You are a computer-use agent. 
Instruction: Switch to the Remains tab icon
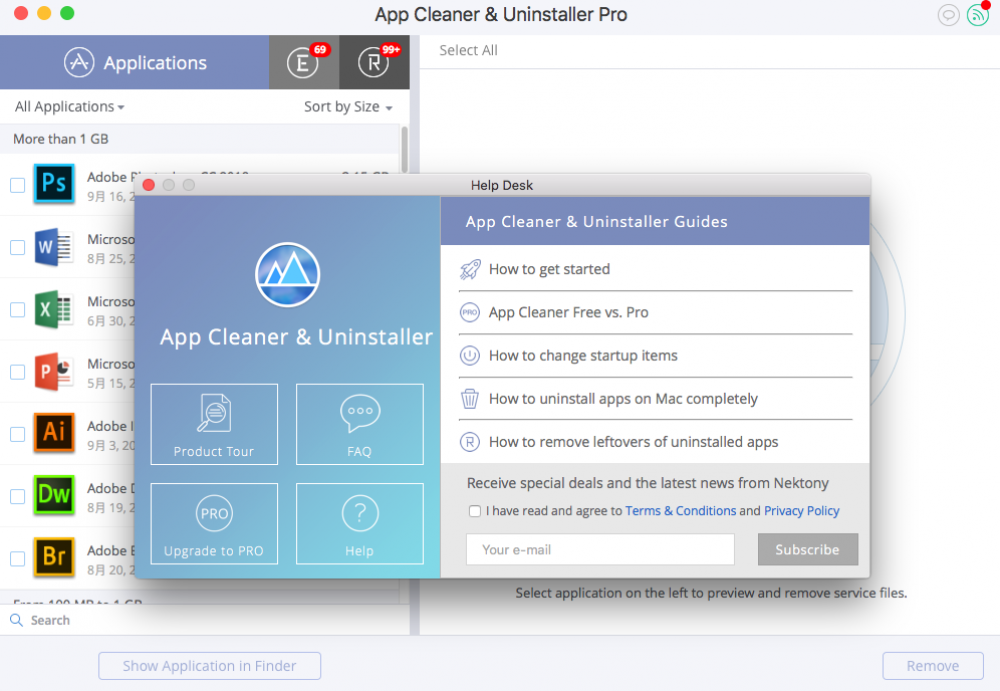373,63
